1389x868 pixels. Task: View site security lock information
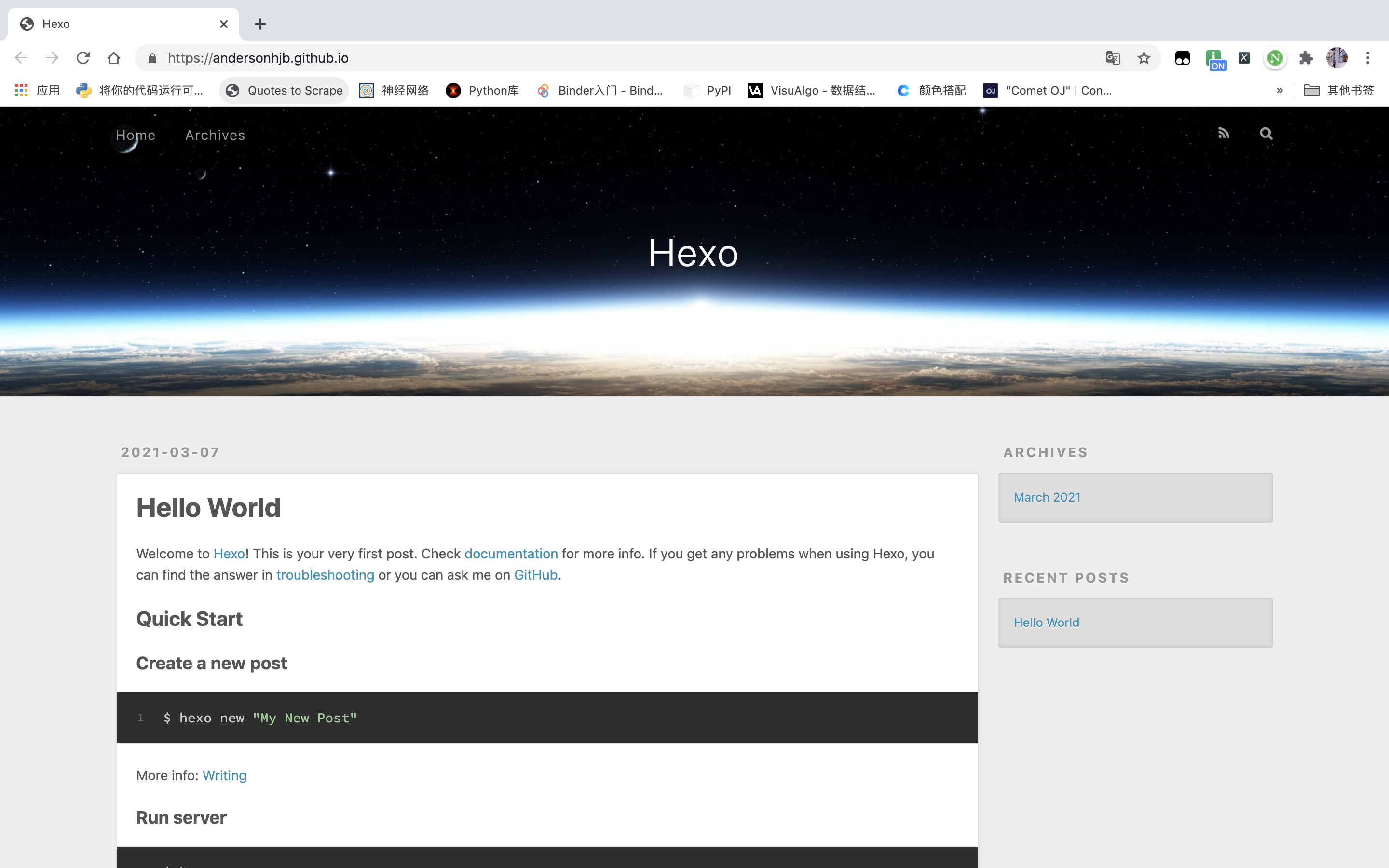click(x=152, y=58)
